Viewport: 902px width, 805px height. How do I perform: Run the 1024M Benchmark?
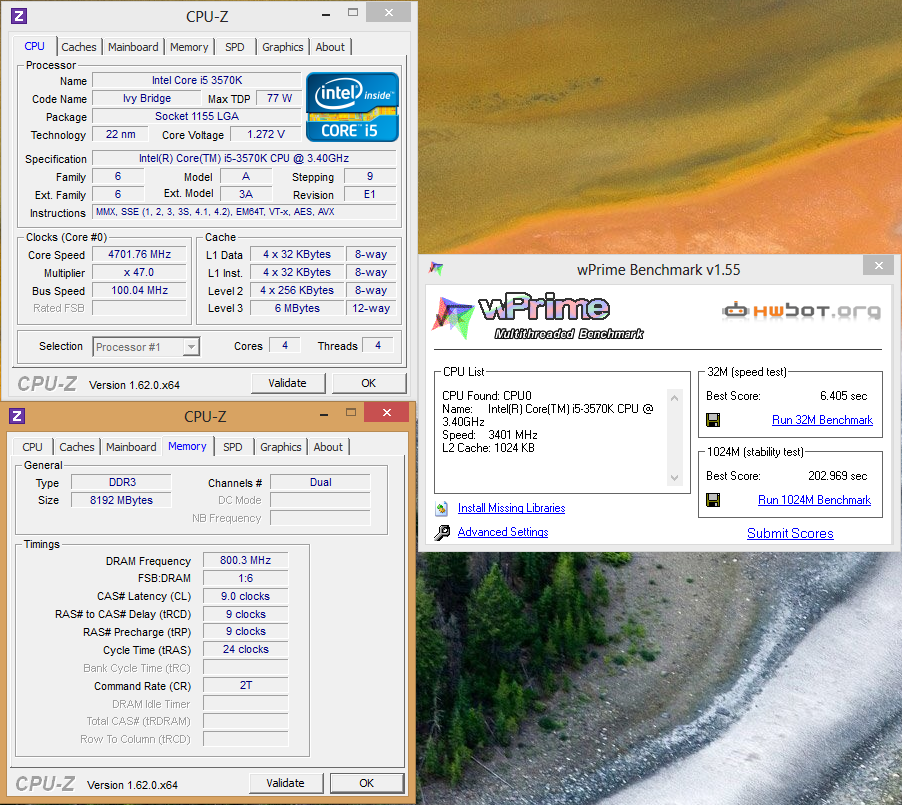click(x=814, y=500)
